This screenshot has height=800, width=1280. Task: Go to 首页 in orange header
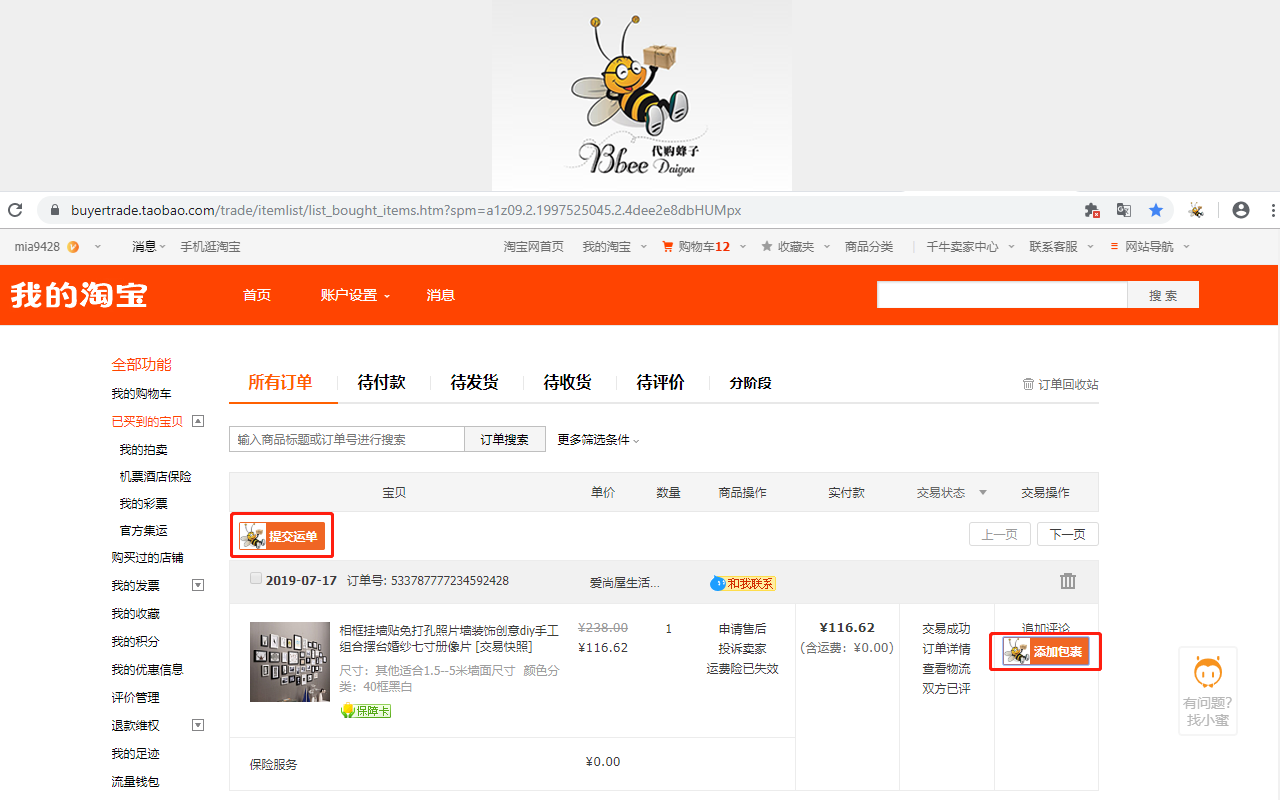pos(257,295)
